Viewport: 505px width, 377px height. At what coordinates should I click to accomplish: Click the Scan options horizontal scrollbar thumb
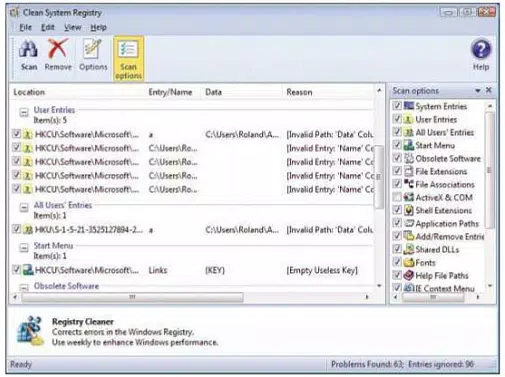coord(433,297)
